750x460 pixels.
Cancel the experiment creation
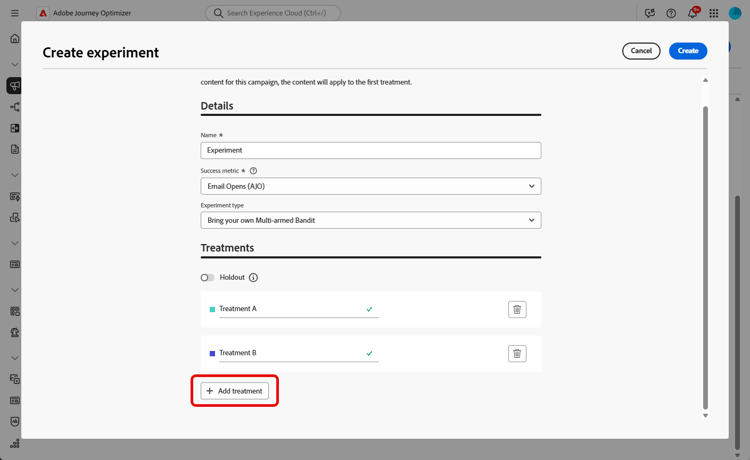(x=641, y=51)
